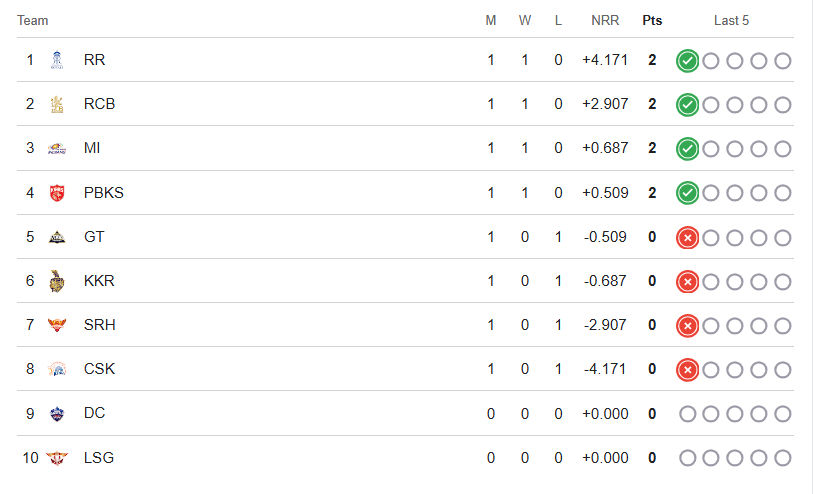The height and width of the screenshot is (494, 813).
Task: Click RR's green win checkmark indicator
Action: [687, 61]
